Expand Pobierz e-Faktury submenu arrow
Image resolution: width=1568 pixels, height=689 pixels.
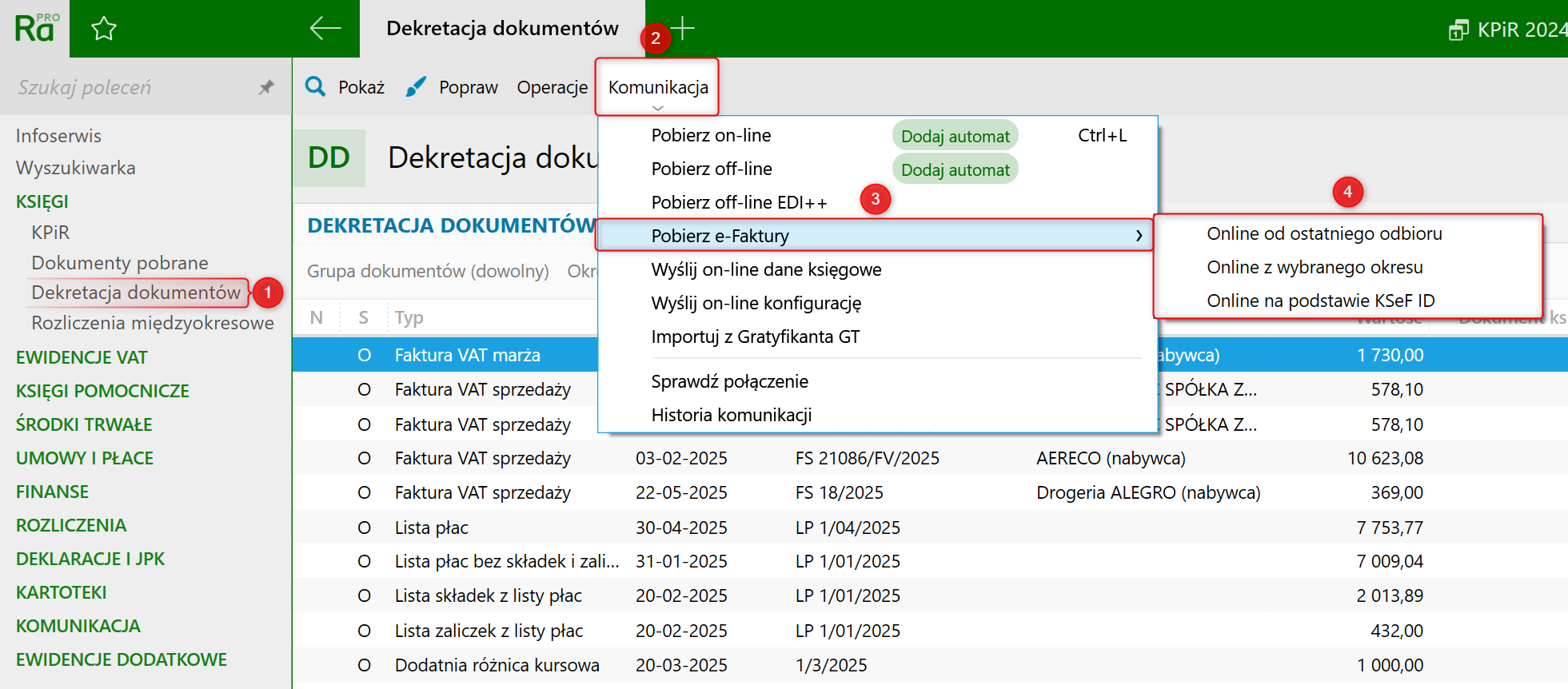[1139, 236]
